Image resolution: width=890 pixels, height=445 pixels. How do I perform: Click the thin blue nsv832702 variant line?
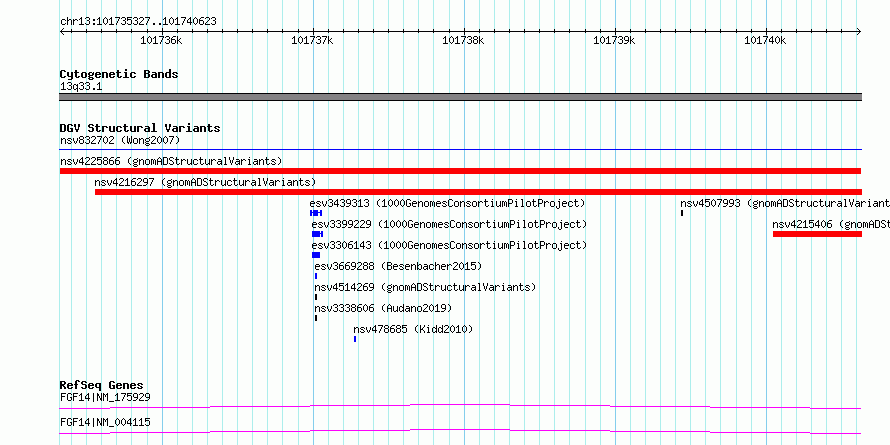(460, 150)
